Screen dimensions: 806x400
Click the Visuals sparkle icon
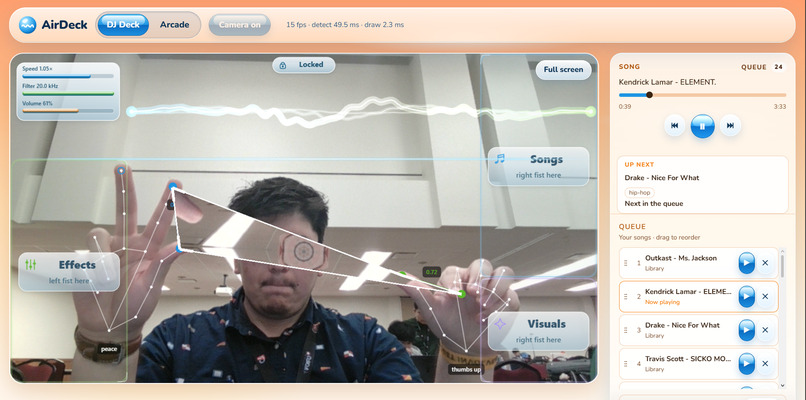point(500,324)
